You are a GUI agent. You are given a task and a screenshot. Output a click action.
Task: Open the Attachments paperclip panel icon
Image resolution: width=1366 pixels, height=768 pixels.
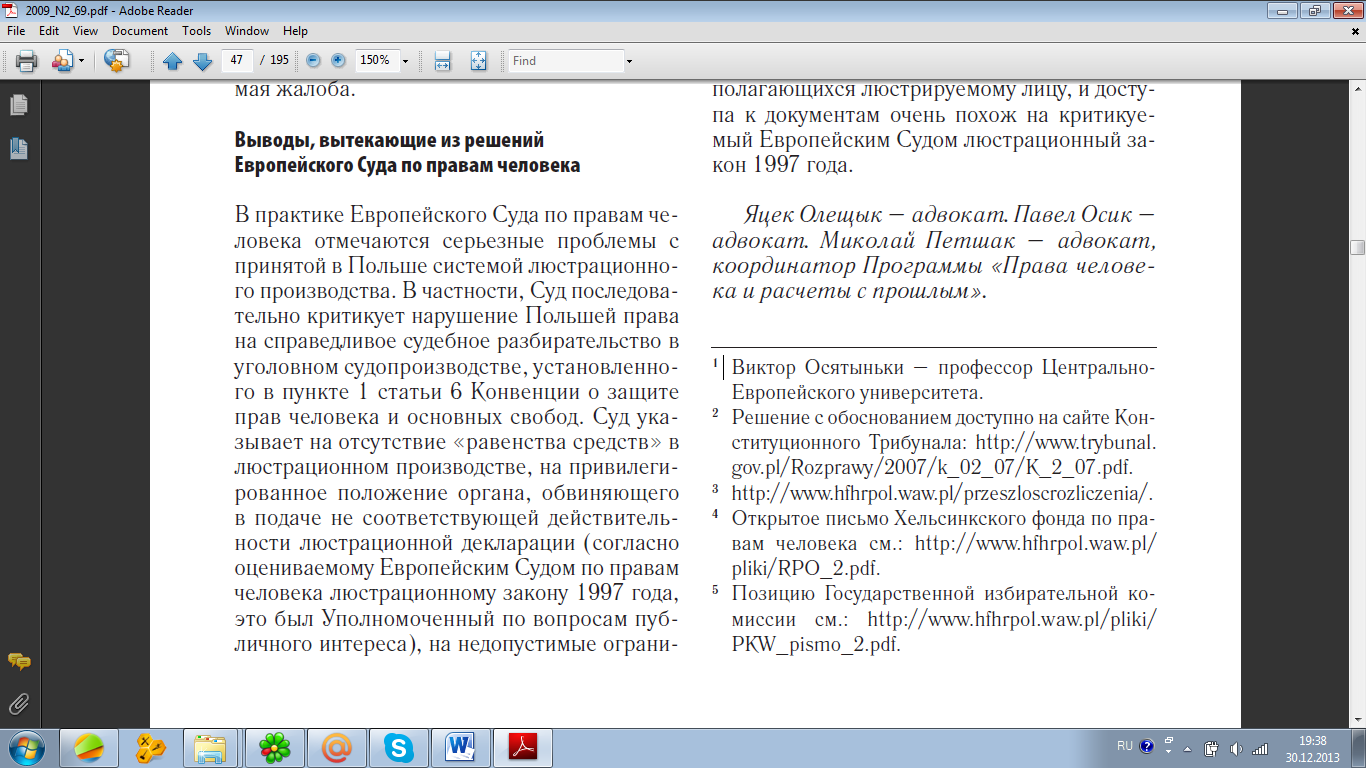(x=18, y=704)
